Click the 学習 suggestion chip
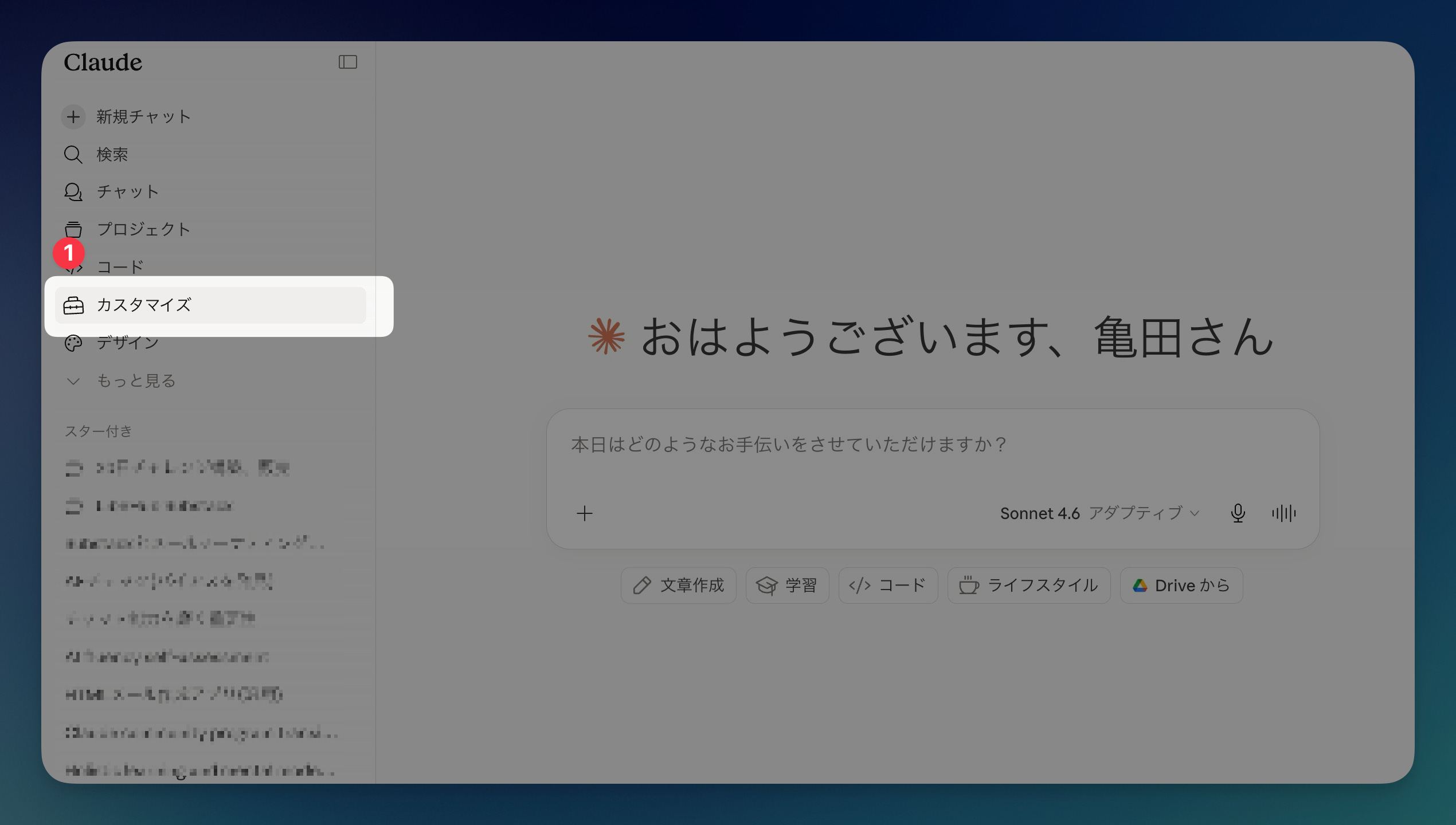The height and width of the screenshot is (825, 1456). click(x=787, y=586)
